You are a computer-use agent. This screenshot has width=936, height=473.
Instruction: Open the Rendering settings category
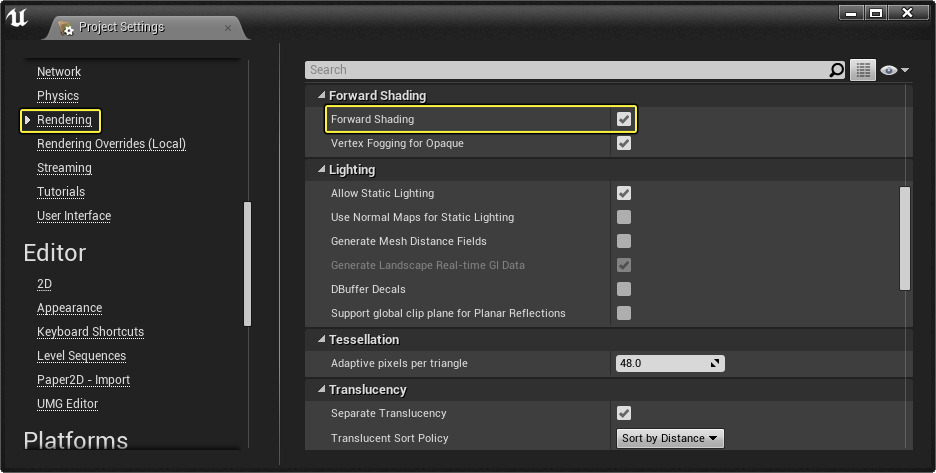[x=64, y=120]
